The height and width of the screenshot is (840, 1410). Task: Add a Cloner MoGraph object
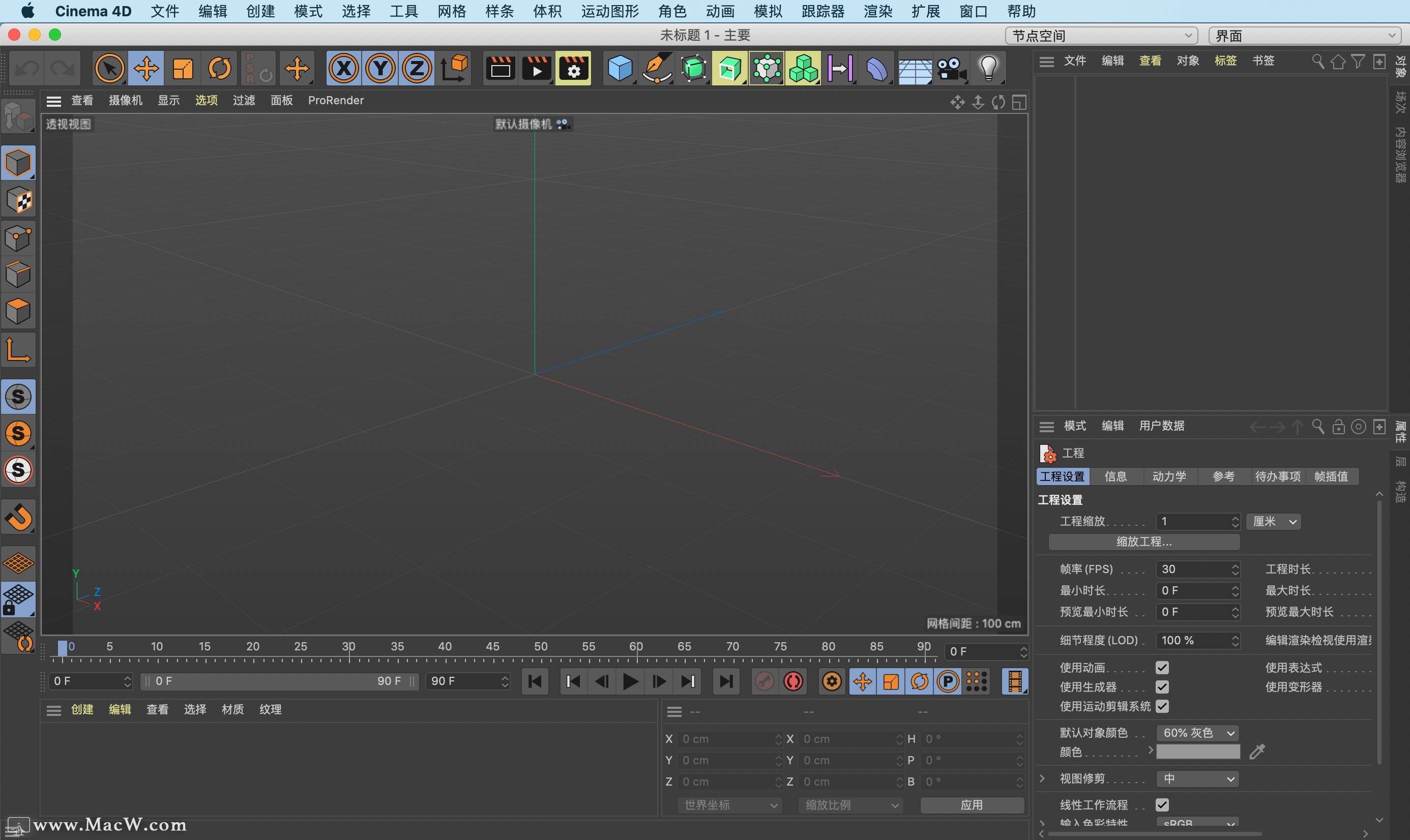pyautogui.click(x=766, y=69)
